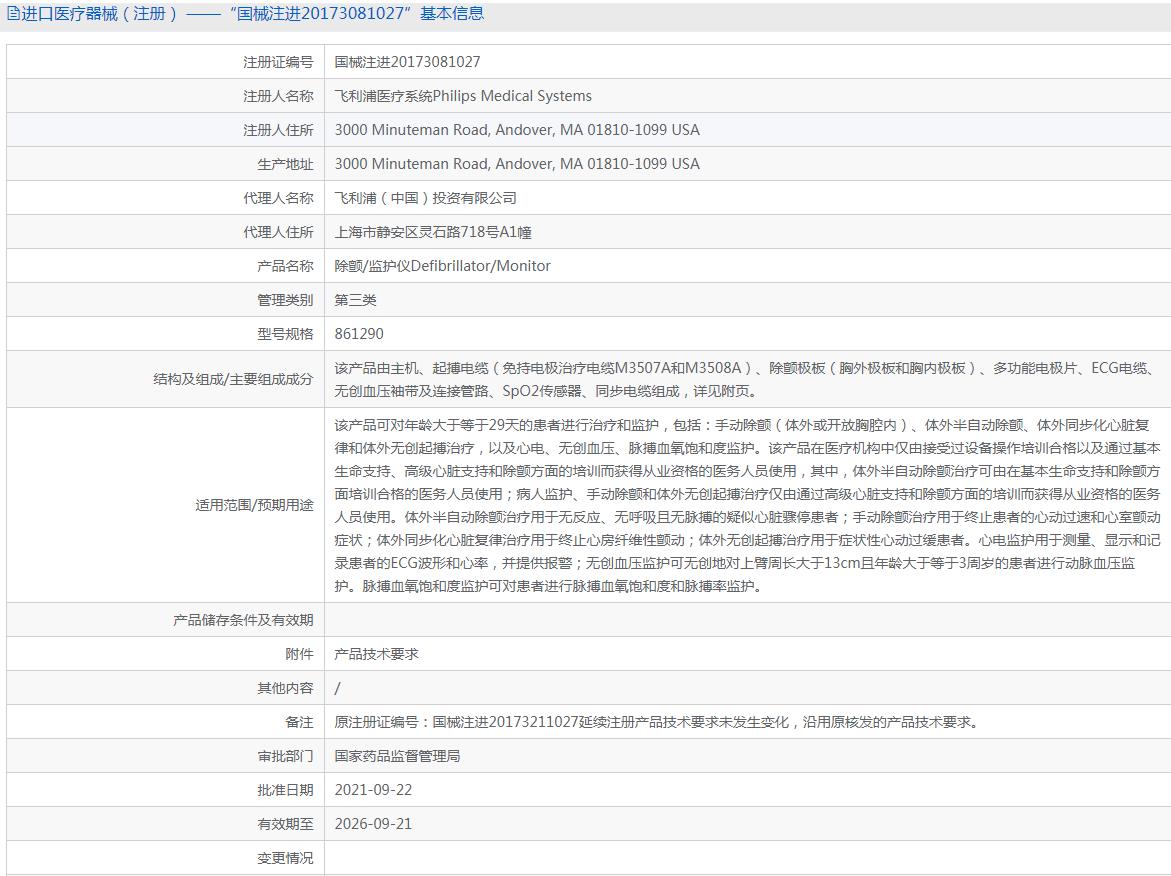Screen dimensions: 1171x876
Task: Select the 备注 row label
Action: click(x=299, y=723)
